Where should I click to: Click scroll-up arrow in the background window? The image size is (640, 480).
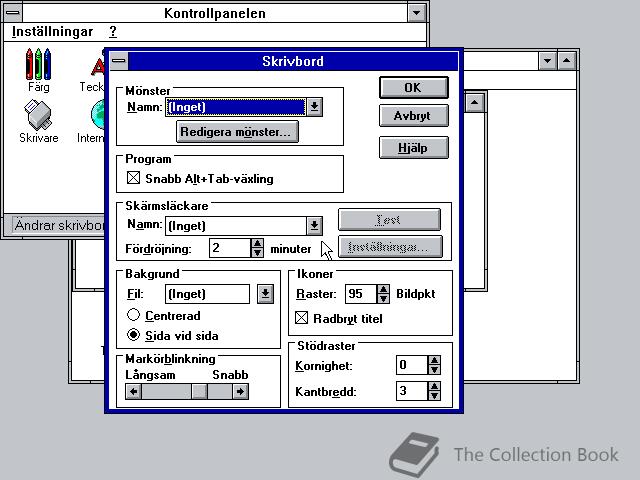tap(474, 102)
